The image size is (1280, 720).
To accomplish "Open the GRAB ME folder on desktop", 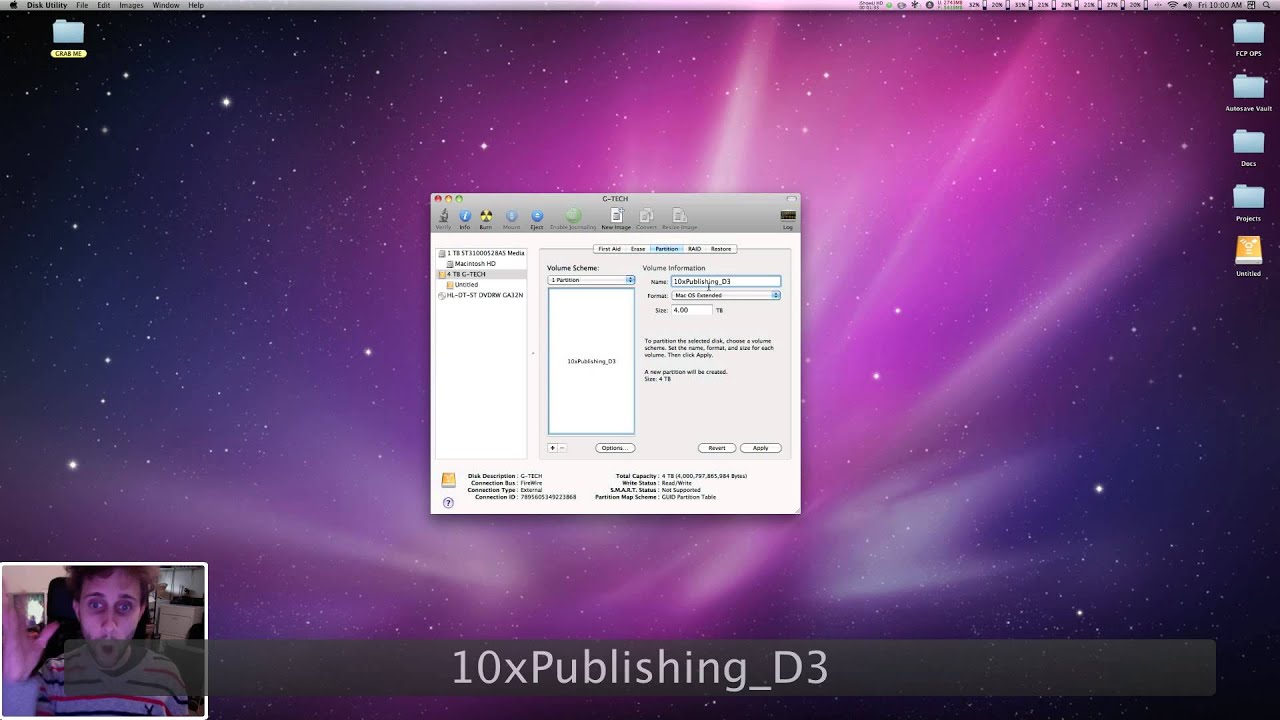I will [x=68, y=38].
